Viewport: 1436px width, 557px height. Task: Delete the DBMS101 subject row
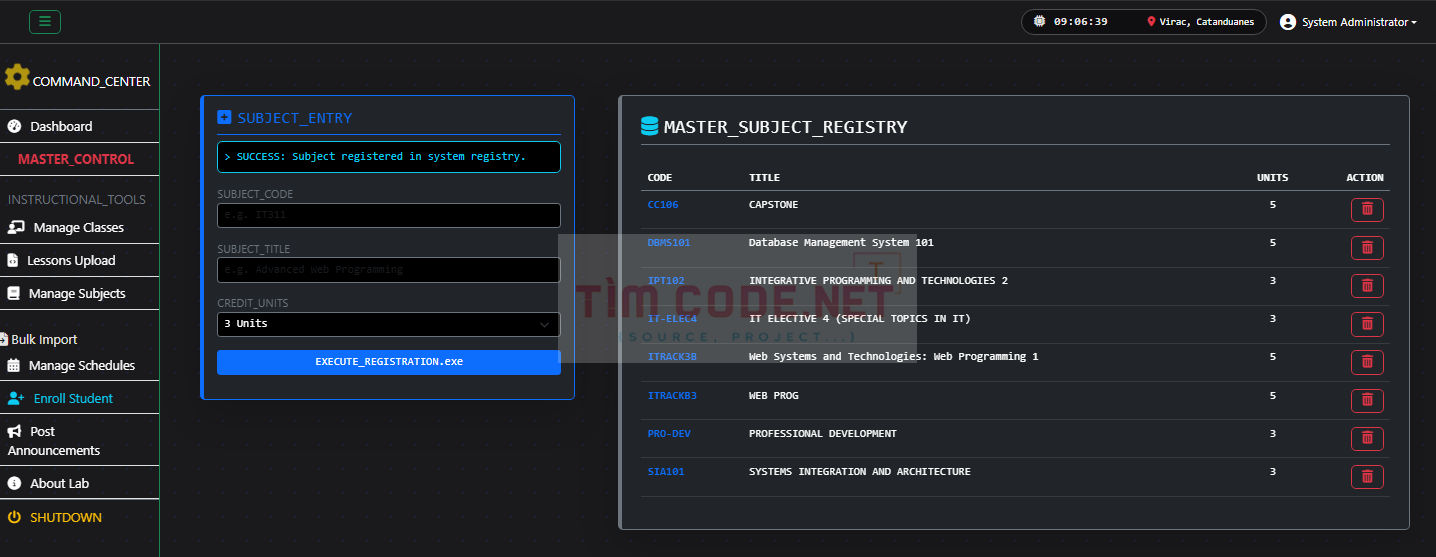coord(1367,247)
